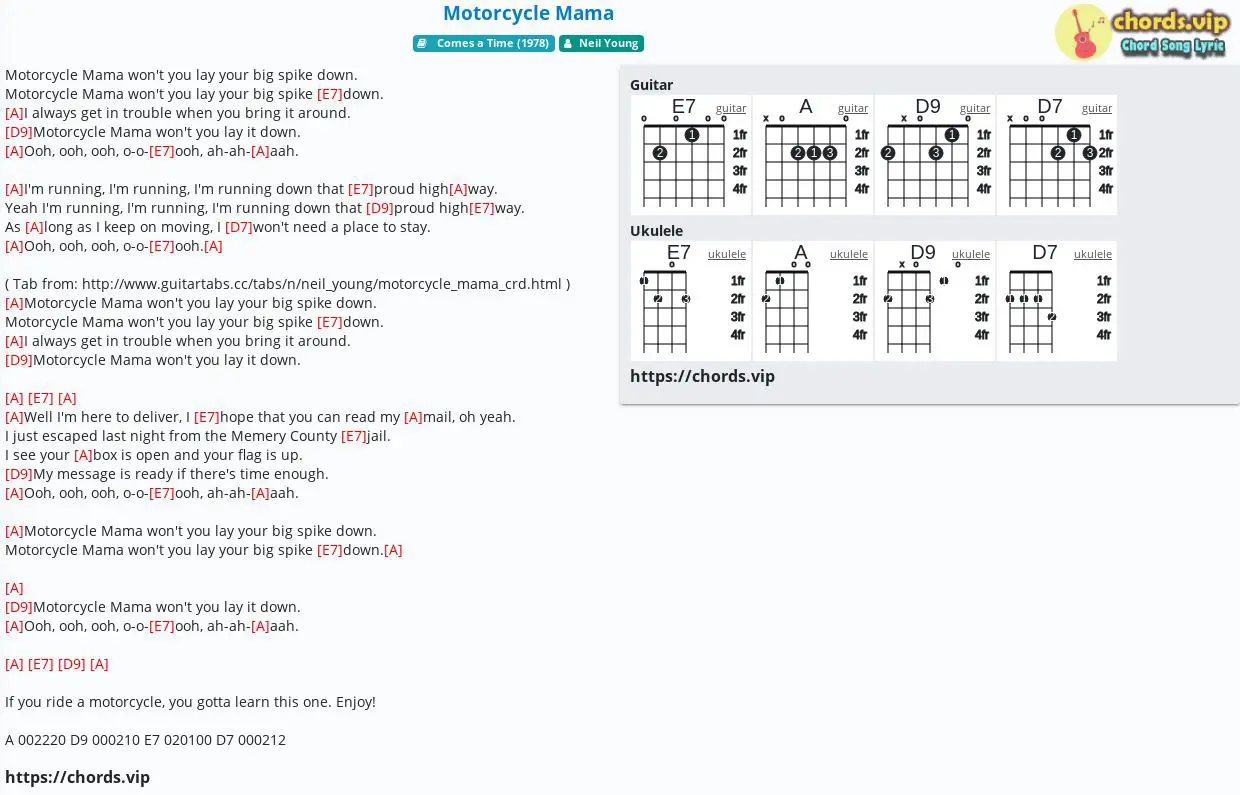The image size is (1240, 795).
Task: Open the A ukulele chord diagram
Action: pyautogui.click(x=813, y=301)
